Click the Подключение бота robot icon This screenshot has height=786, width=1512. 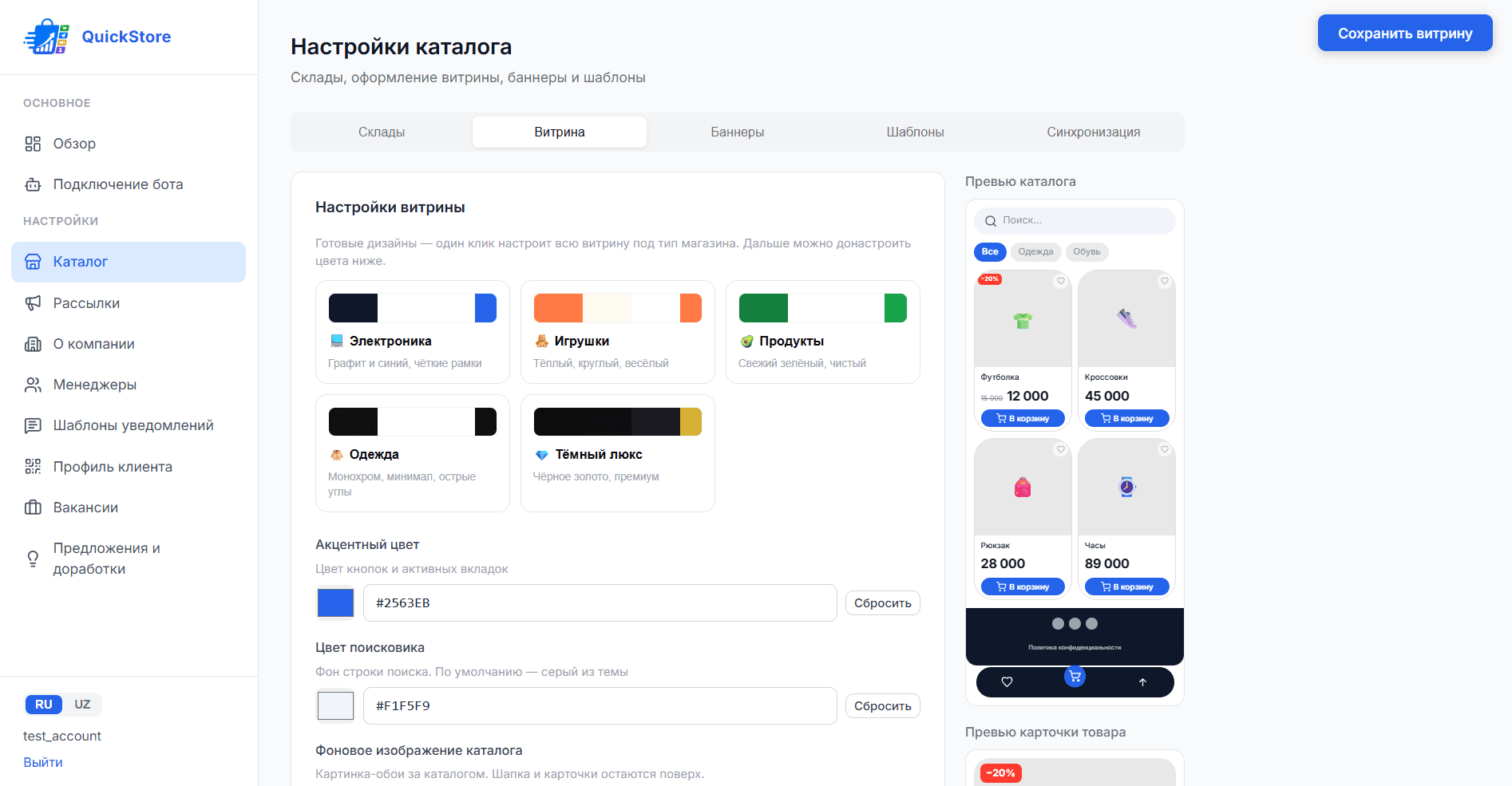click(33, 184)
